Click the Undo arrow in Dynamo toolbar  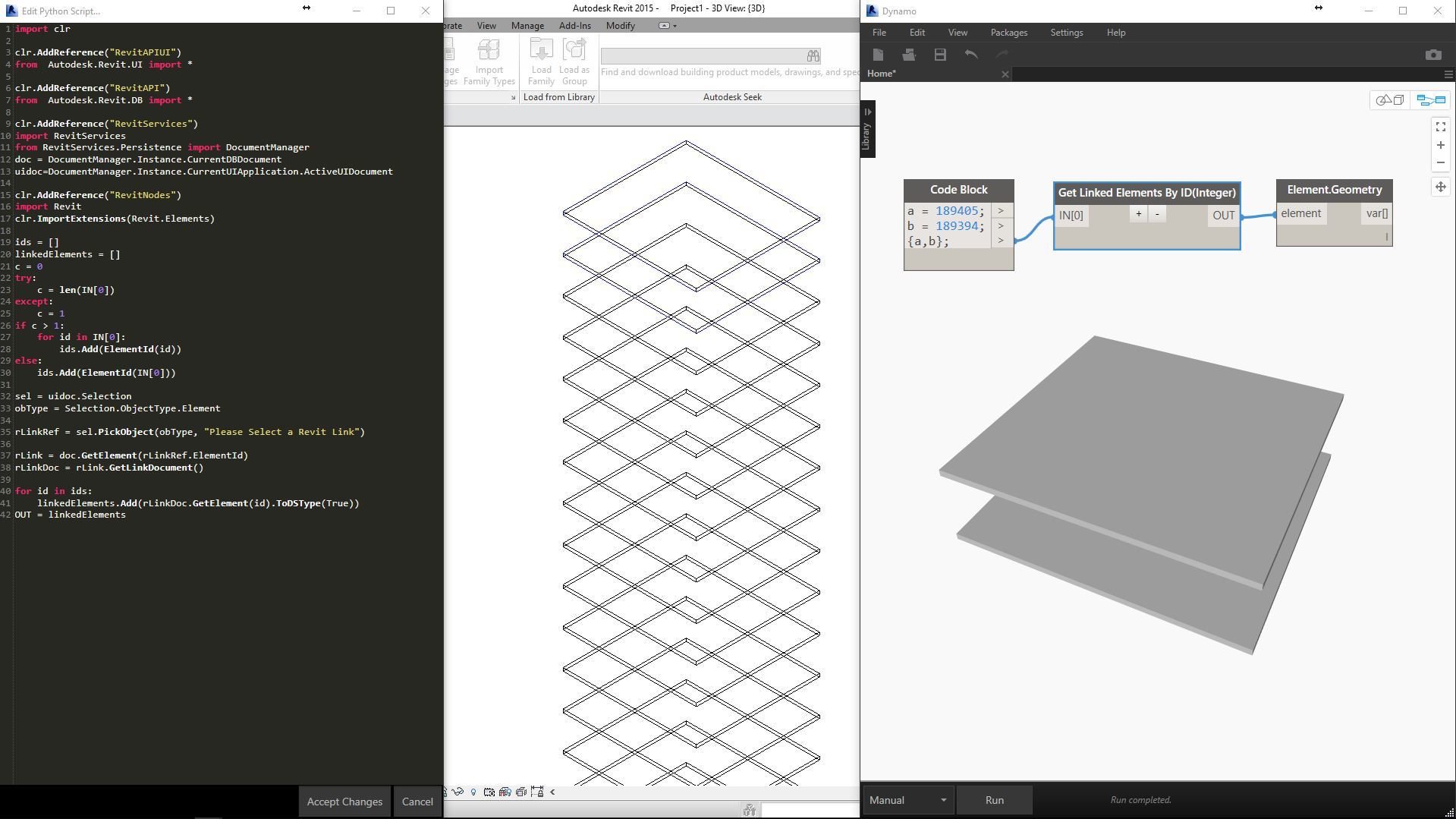pyautogui.click(x=971, y=55)
